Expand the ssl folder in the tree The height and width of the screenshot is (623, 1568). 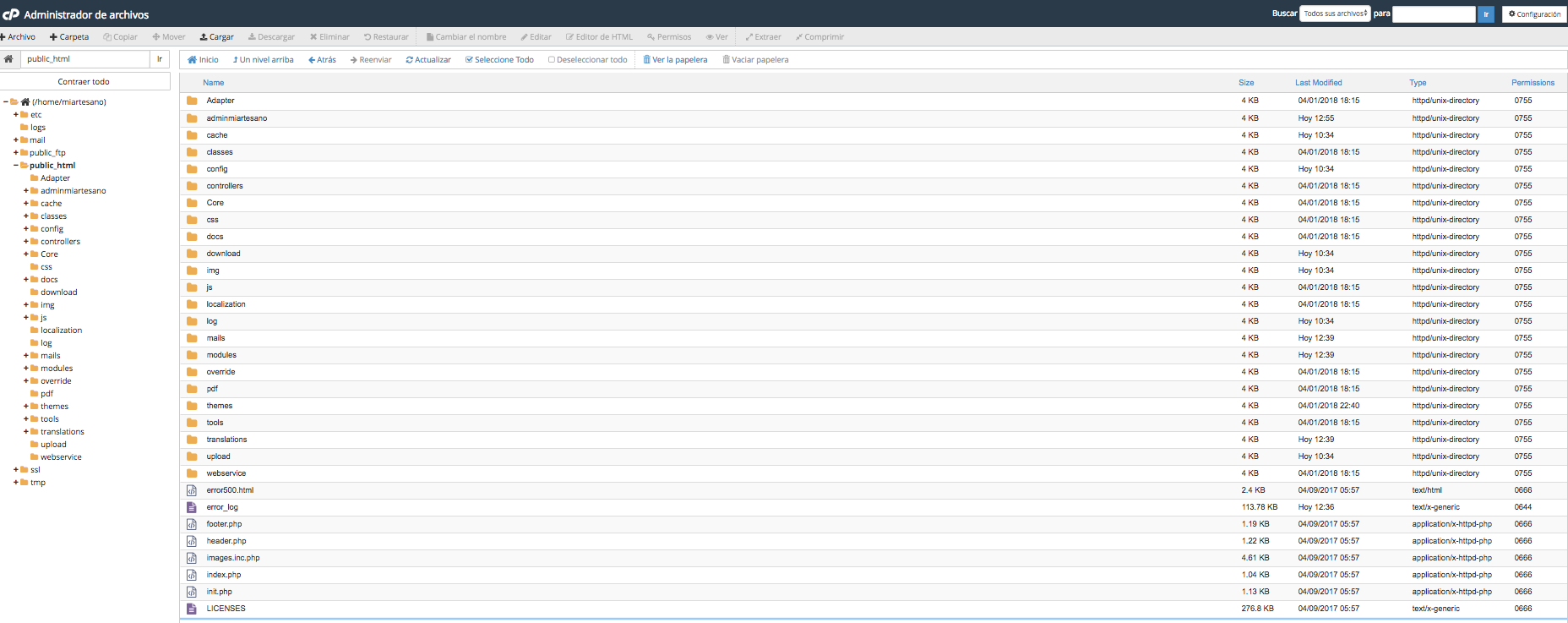15,470
